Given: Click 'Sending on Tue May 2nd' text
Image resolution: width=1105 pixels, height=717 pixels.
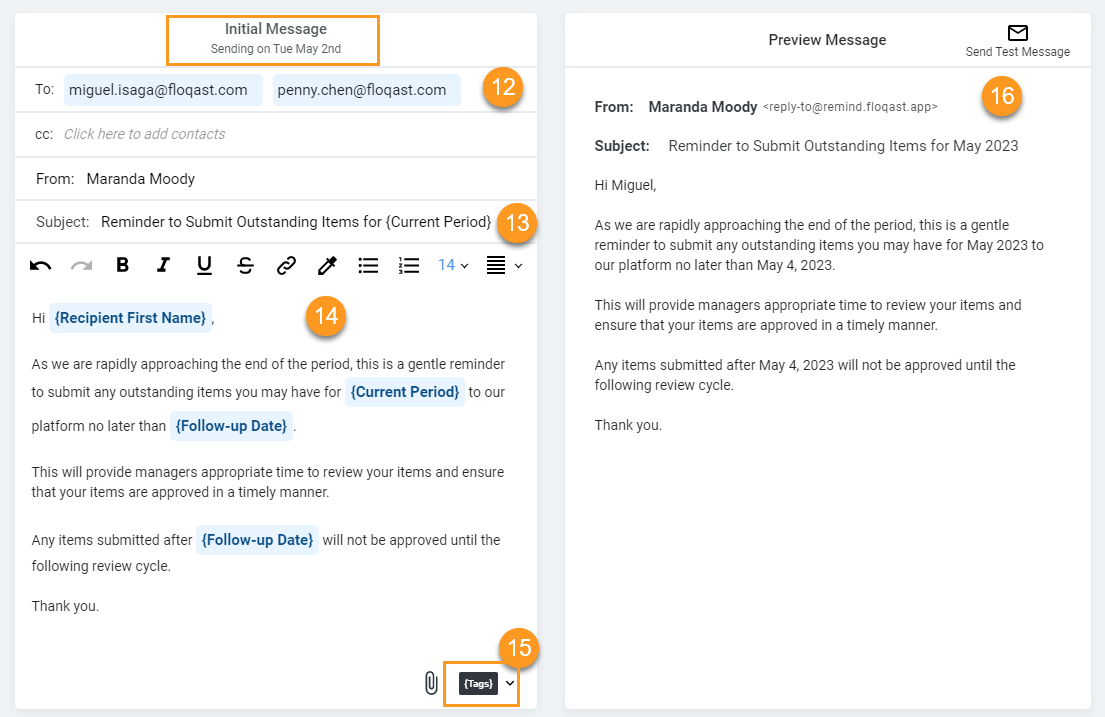Looking at the screenshot, I should pyautogui.click(x=276, y=49).
